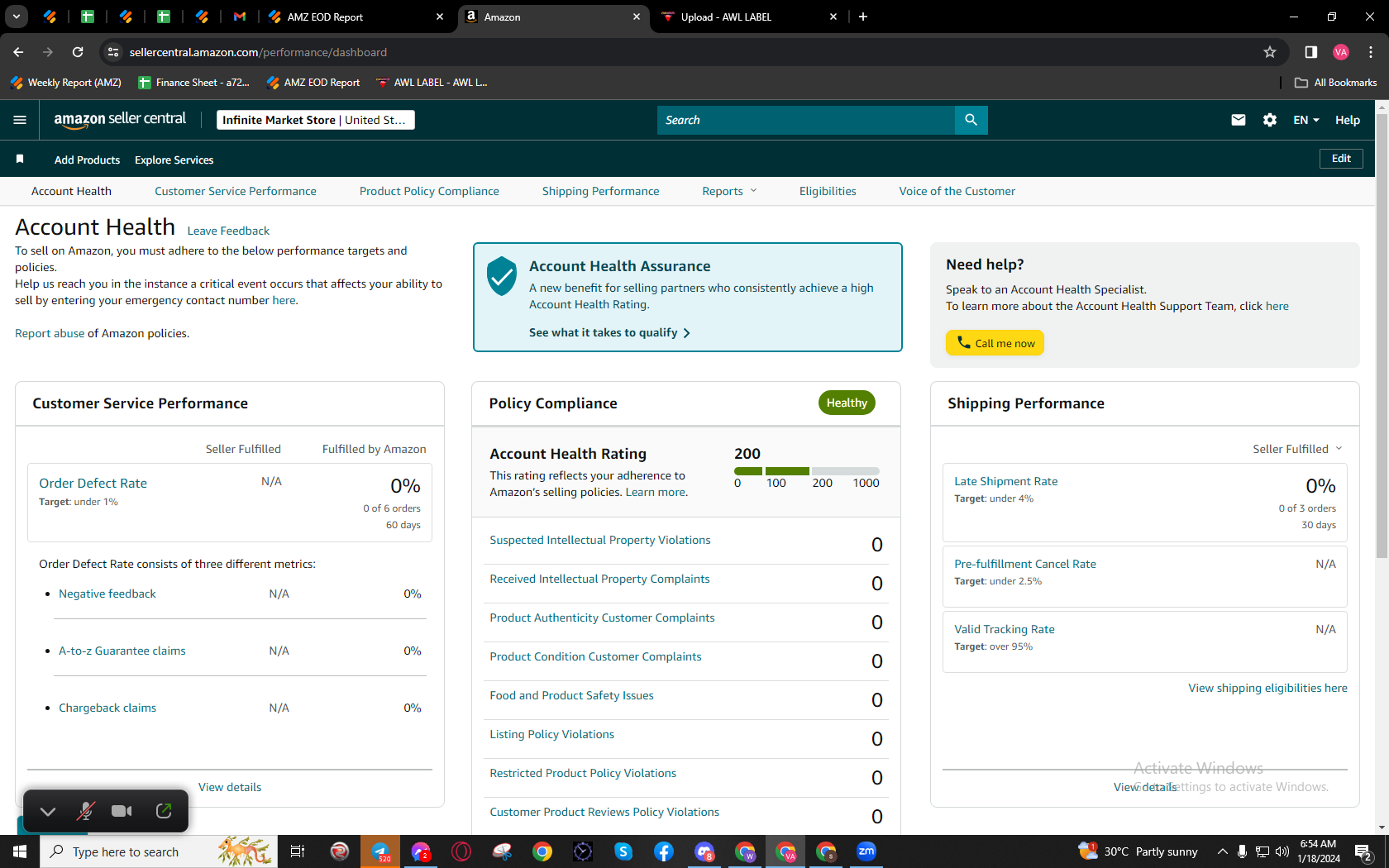1389x868 pixels.
Task: Open the Chrome profile avatar
Action: click(x=1341, y=52)
